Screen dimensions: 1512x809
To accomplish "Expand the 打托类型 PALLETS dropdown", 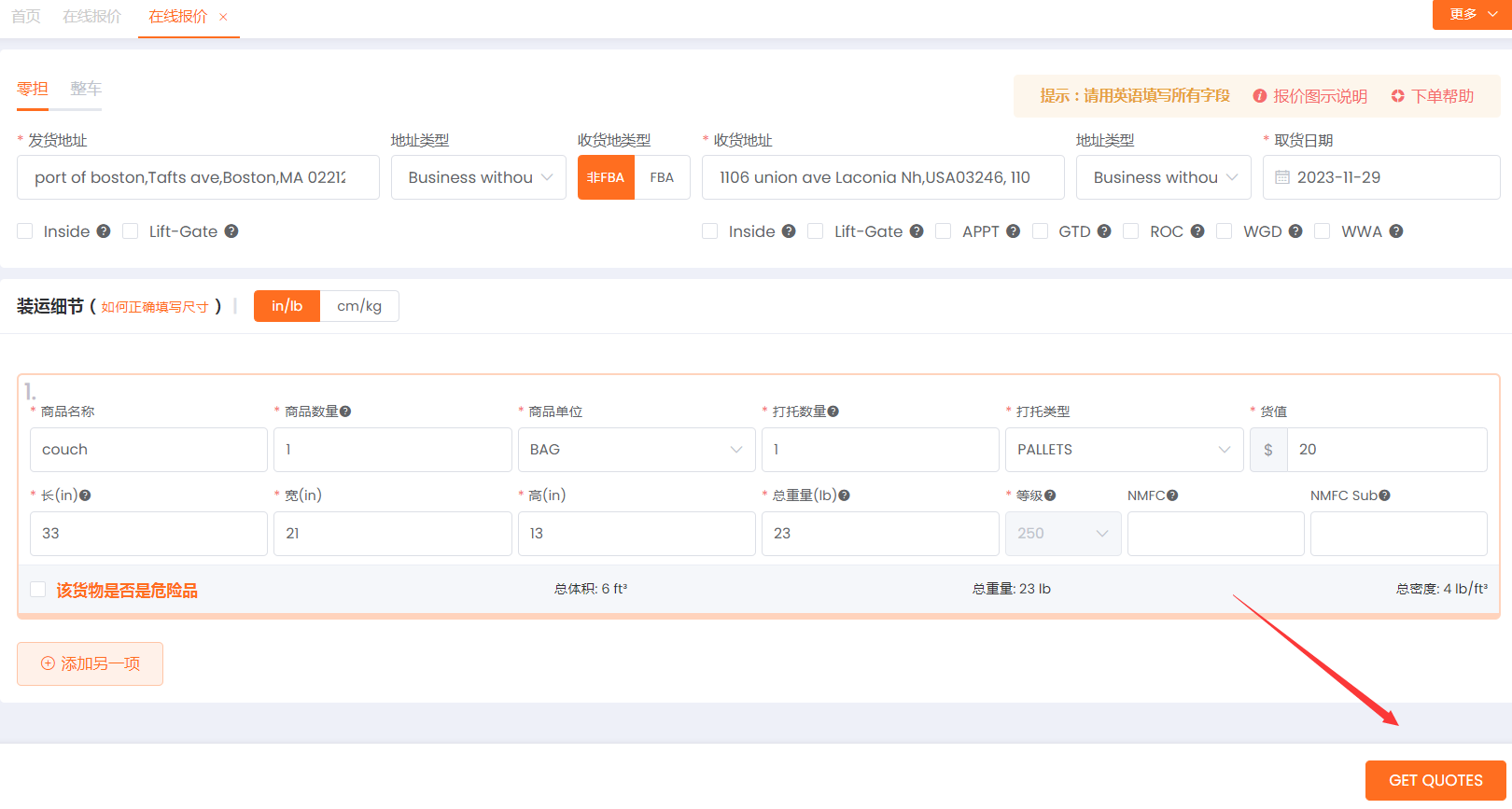I will [x=1123, y=450].
